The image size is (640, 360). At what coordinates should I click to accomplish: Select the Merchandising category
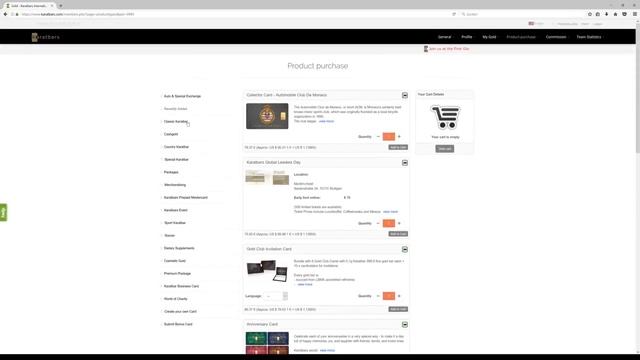175,185
